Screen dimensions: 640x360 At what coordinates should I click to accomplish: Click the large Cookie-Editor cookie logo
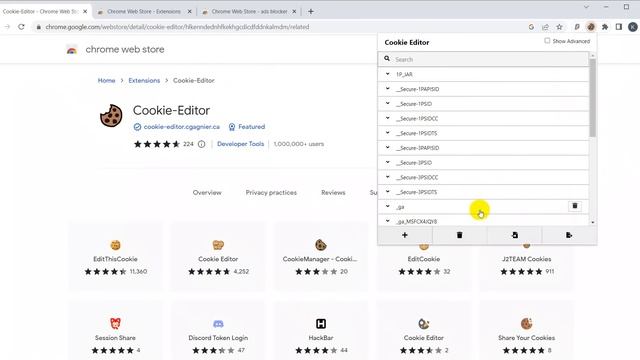click(x=111, y=116)
